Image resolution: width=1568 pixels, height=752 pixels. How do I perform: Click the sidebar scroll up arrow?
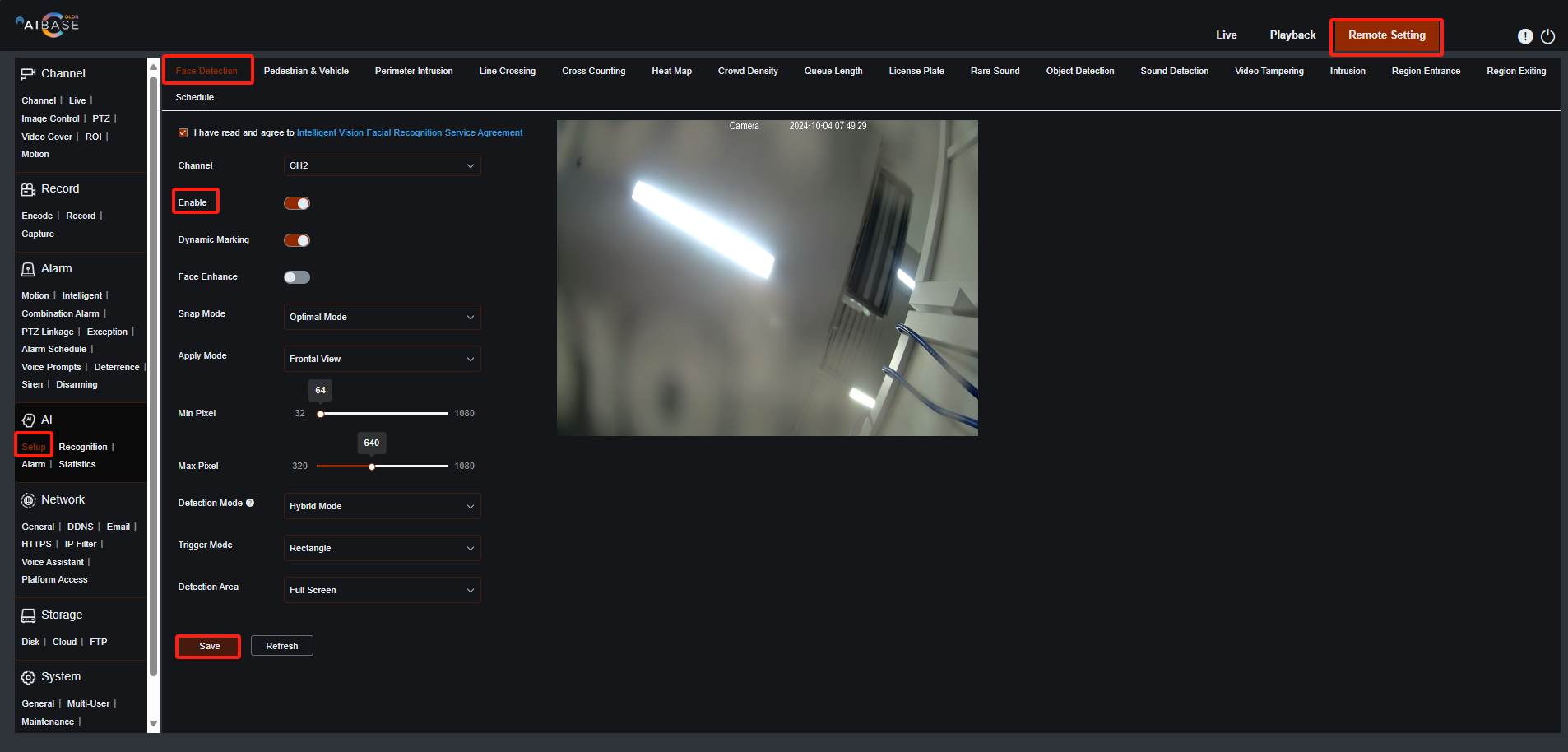click(x=153, y=67)
